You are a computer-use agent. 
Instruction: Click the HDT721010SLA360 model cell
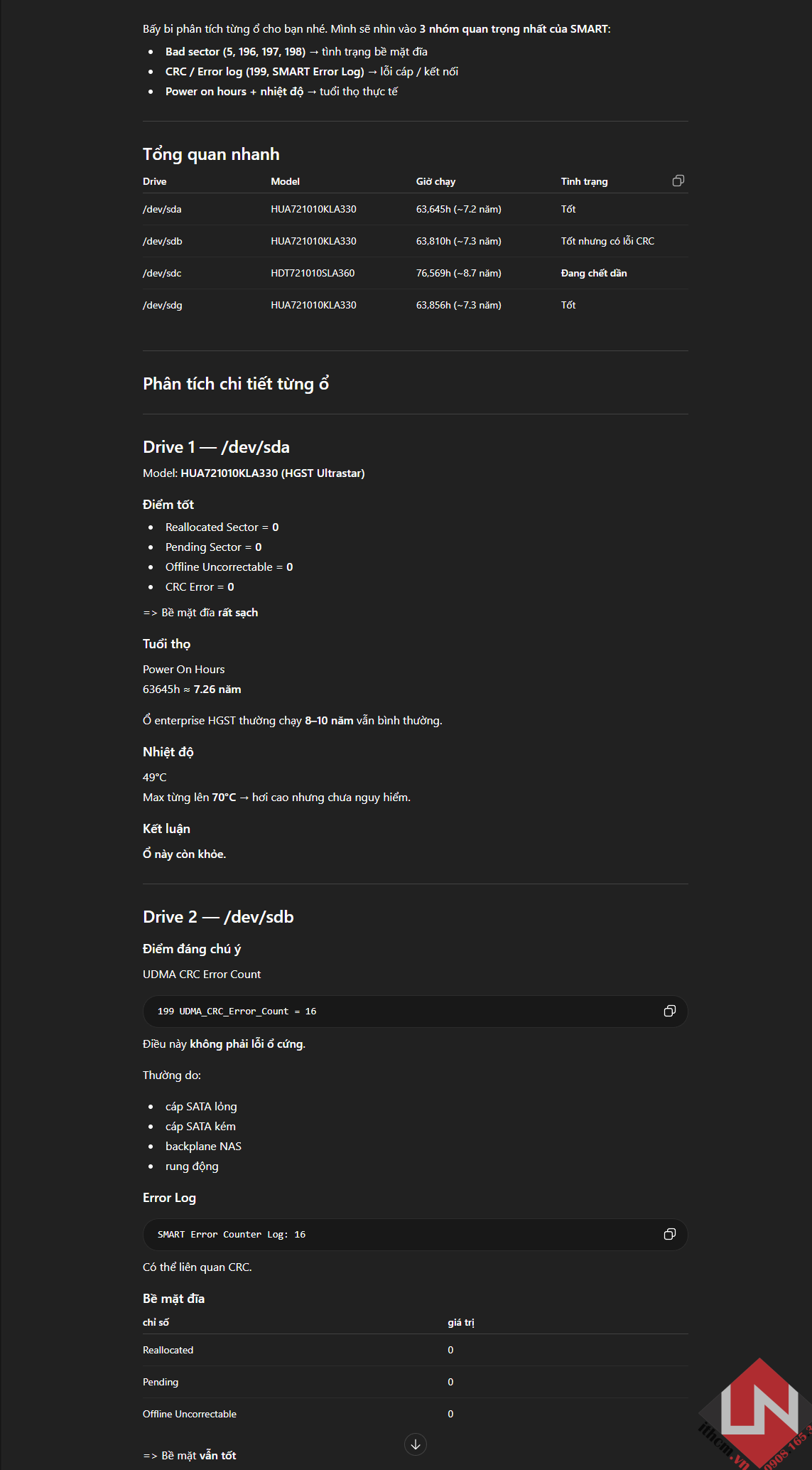point(313,273)
